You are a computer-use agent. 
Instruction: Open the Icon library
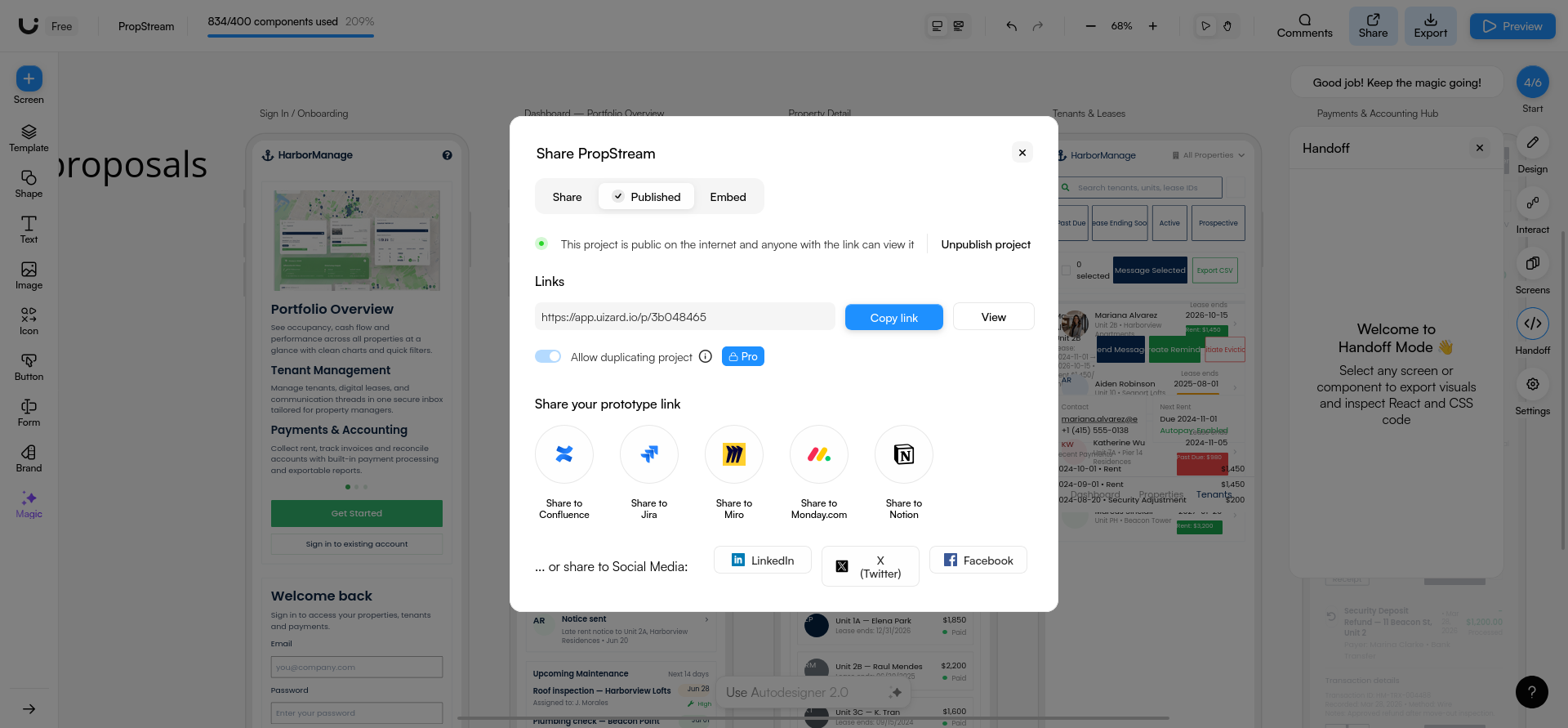[x=29, y=321]
